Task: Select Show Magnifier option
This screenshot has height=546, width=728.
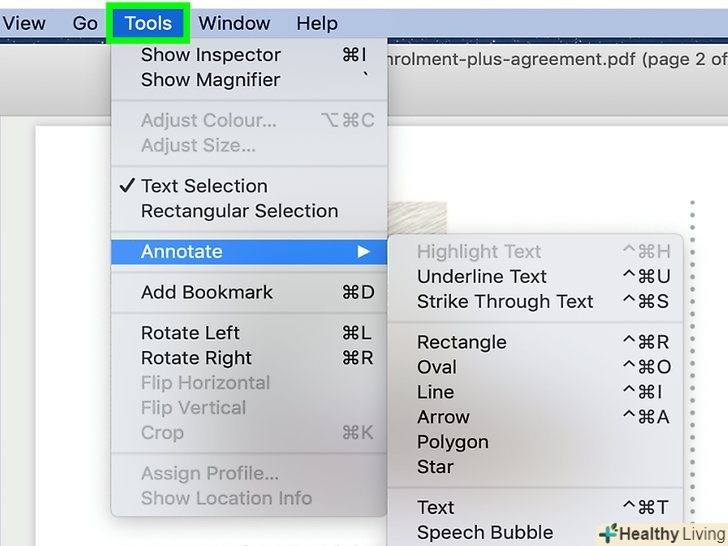Action: tap(211, 80)
